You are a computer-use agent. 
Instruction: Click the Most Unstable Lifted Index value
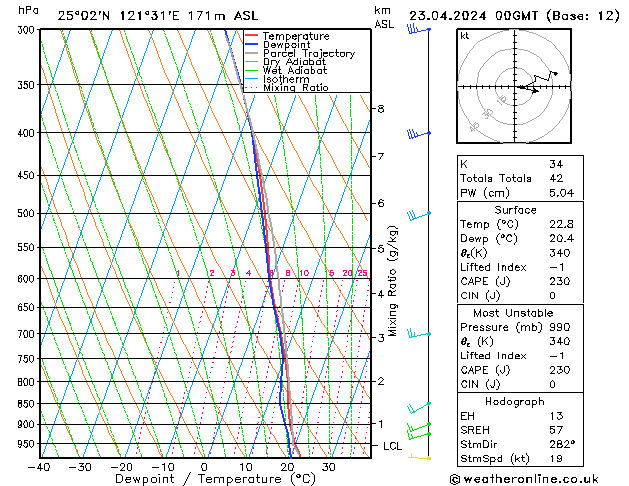click(x=557, y=356)
